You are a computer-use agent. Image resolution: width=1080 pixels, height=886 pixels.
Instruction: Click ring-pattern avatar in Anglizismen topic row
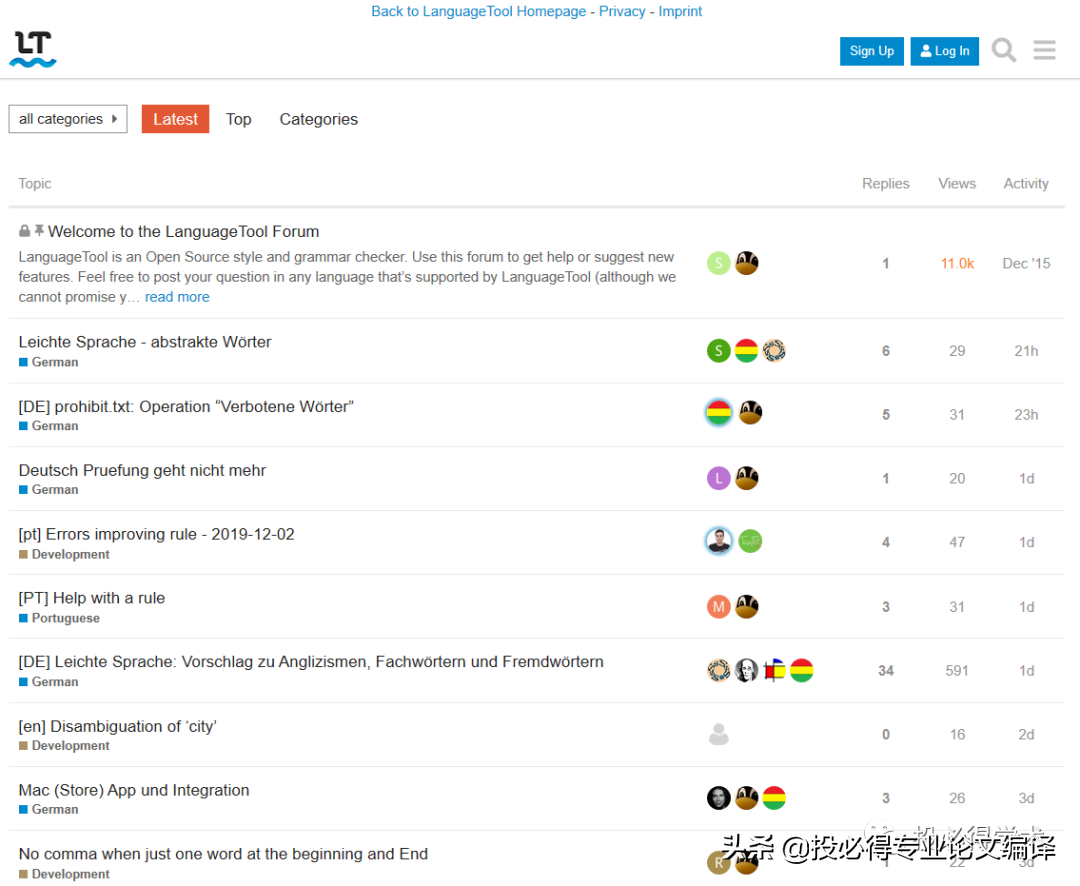(718, 670)
